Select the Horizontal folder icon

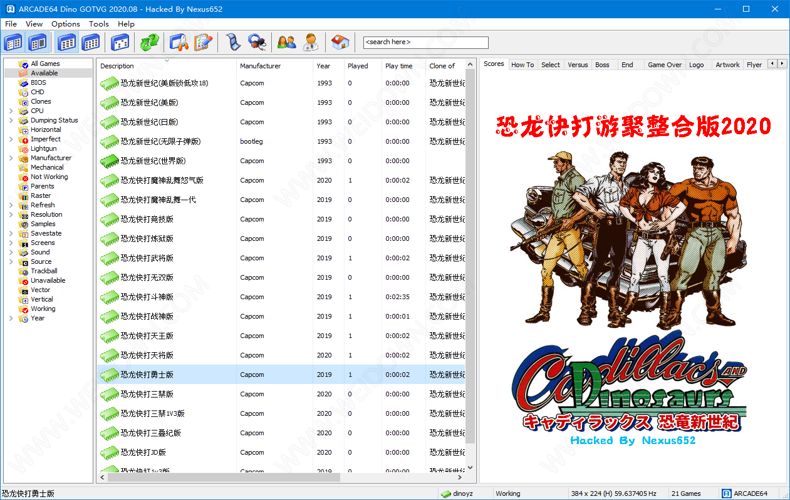23,130
